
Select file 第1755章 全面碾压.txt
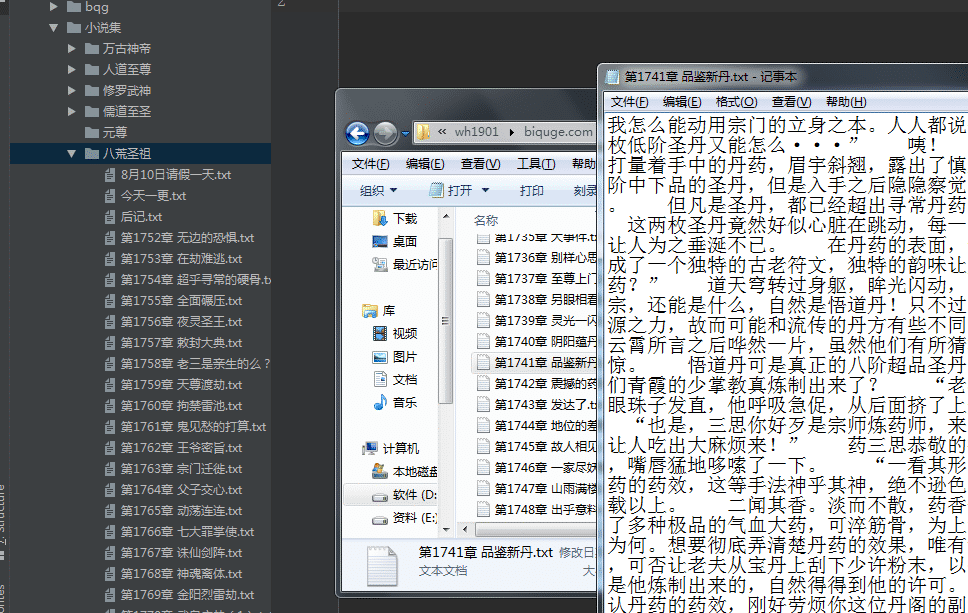pos(181,301)
